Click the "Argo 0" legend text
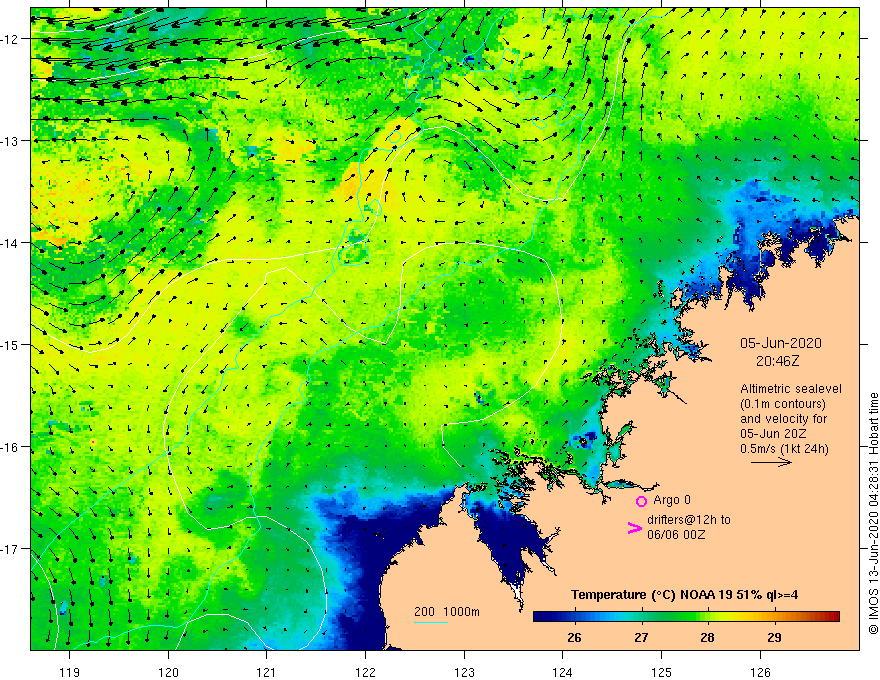This screenshot has width=880, height=680. pos(672,500)
